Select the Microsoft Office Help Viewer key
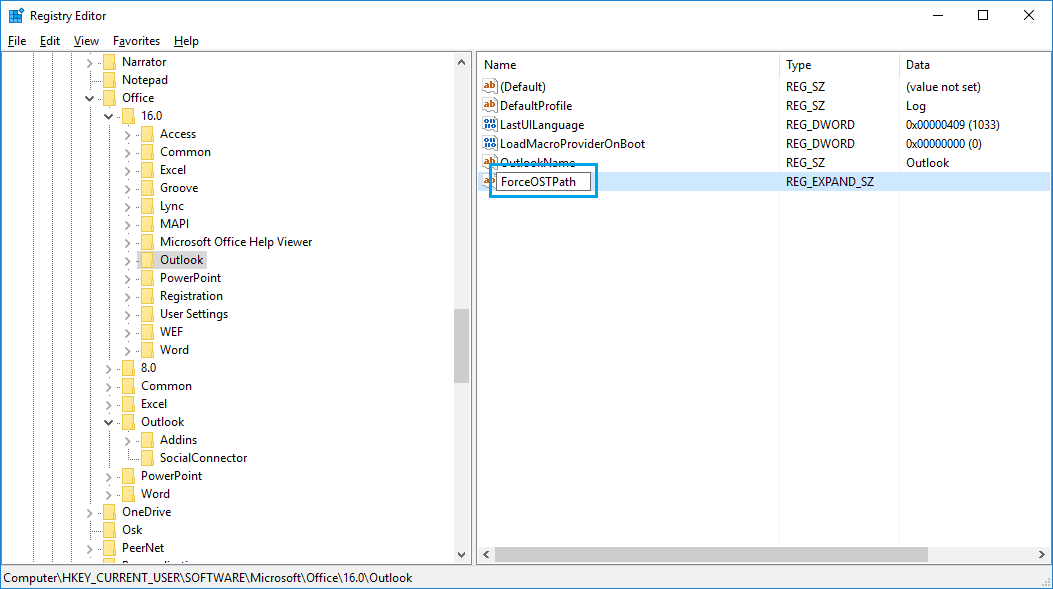This screenshot has height=589, width=1053. 236,242
